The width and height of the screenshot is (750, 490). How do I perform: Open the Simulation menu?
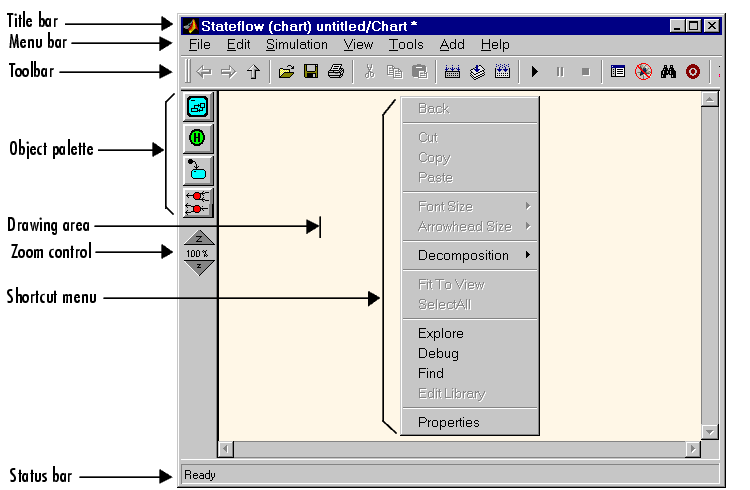pyautogui.click(x=296, y=45)
